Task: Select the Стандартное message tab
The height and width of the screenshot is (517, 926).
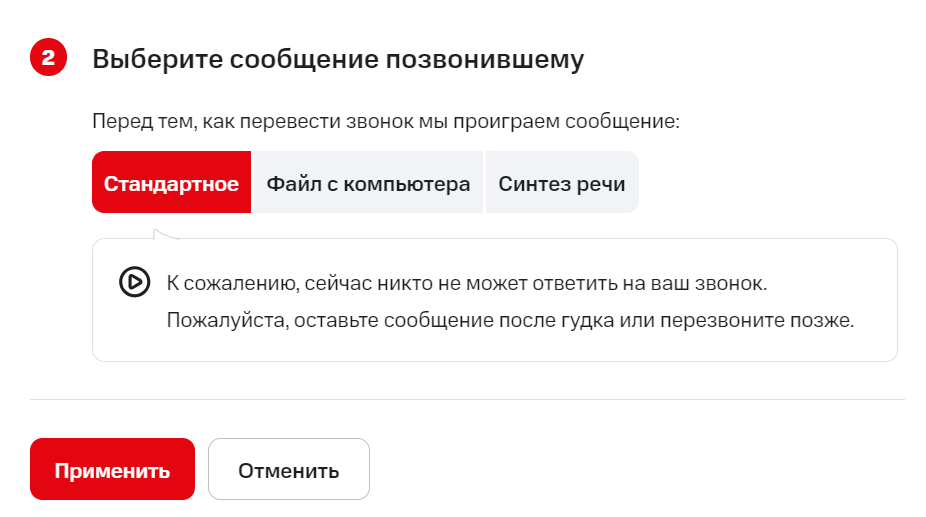Action: tap(171, 183)
